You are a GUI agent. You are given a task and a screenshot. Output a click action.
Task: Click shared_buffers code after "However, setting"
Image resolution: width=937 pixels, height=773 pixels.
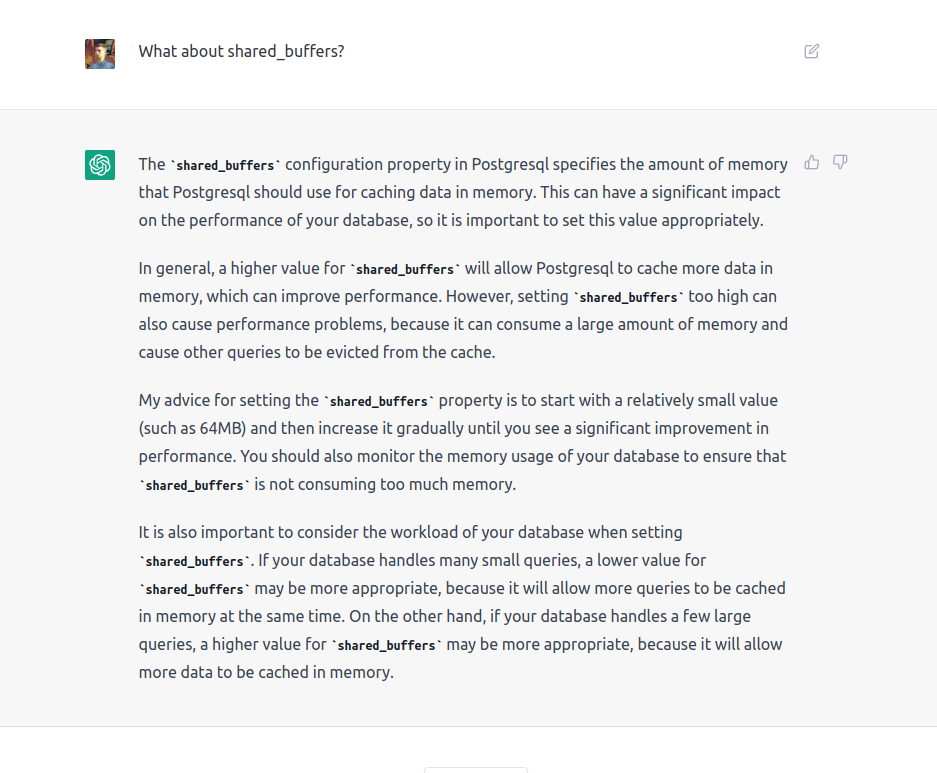(x=628, y=297)
